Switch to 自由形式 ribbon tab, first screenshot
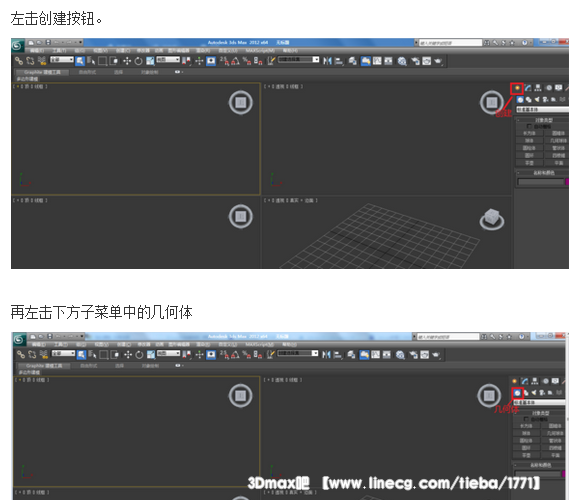569x500 pixels. tap(87, 72)
